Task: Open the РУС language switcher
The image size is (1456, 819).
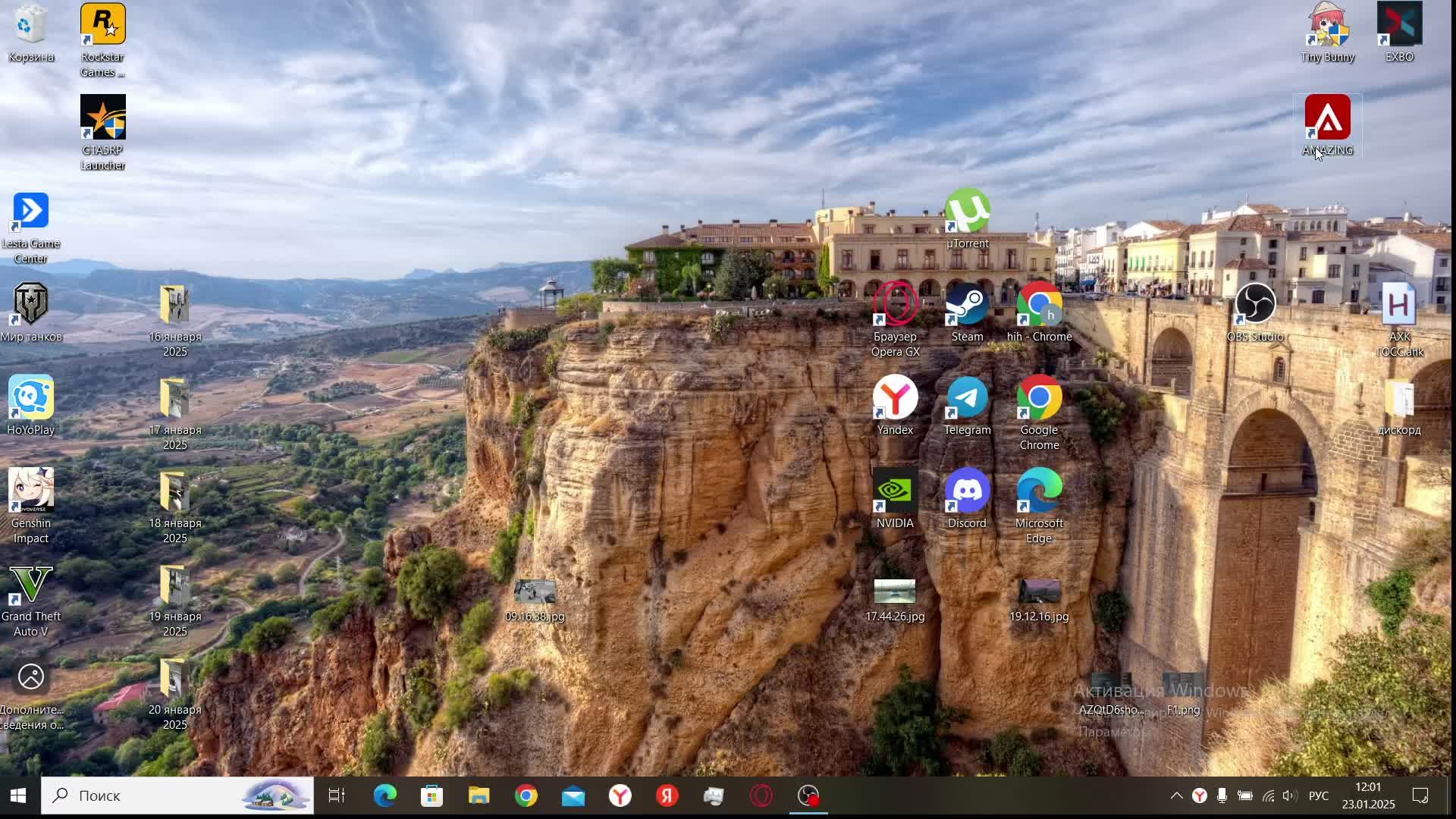Action: pyautogui.click(x=1319, y=795)
